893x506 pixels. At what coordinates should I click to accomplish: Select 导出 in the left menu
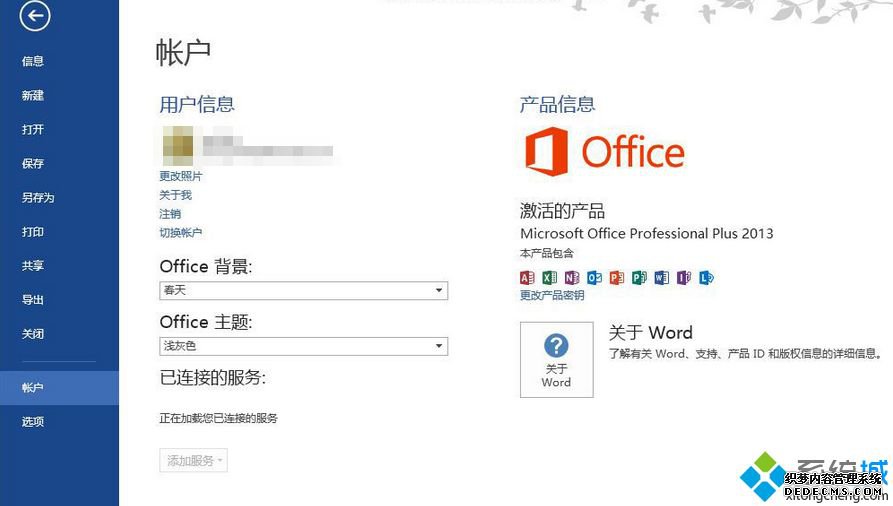(x=33, y=300)
